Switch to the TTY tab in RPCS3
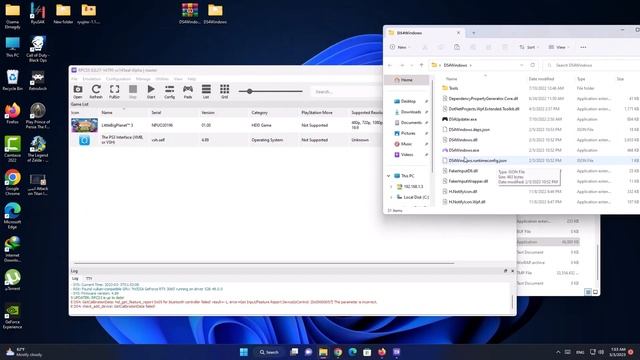Viewport: 640px width, 360px height. pyautogui.click(x=89, y=278)
